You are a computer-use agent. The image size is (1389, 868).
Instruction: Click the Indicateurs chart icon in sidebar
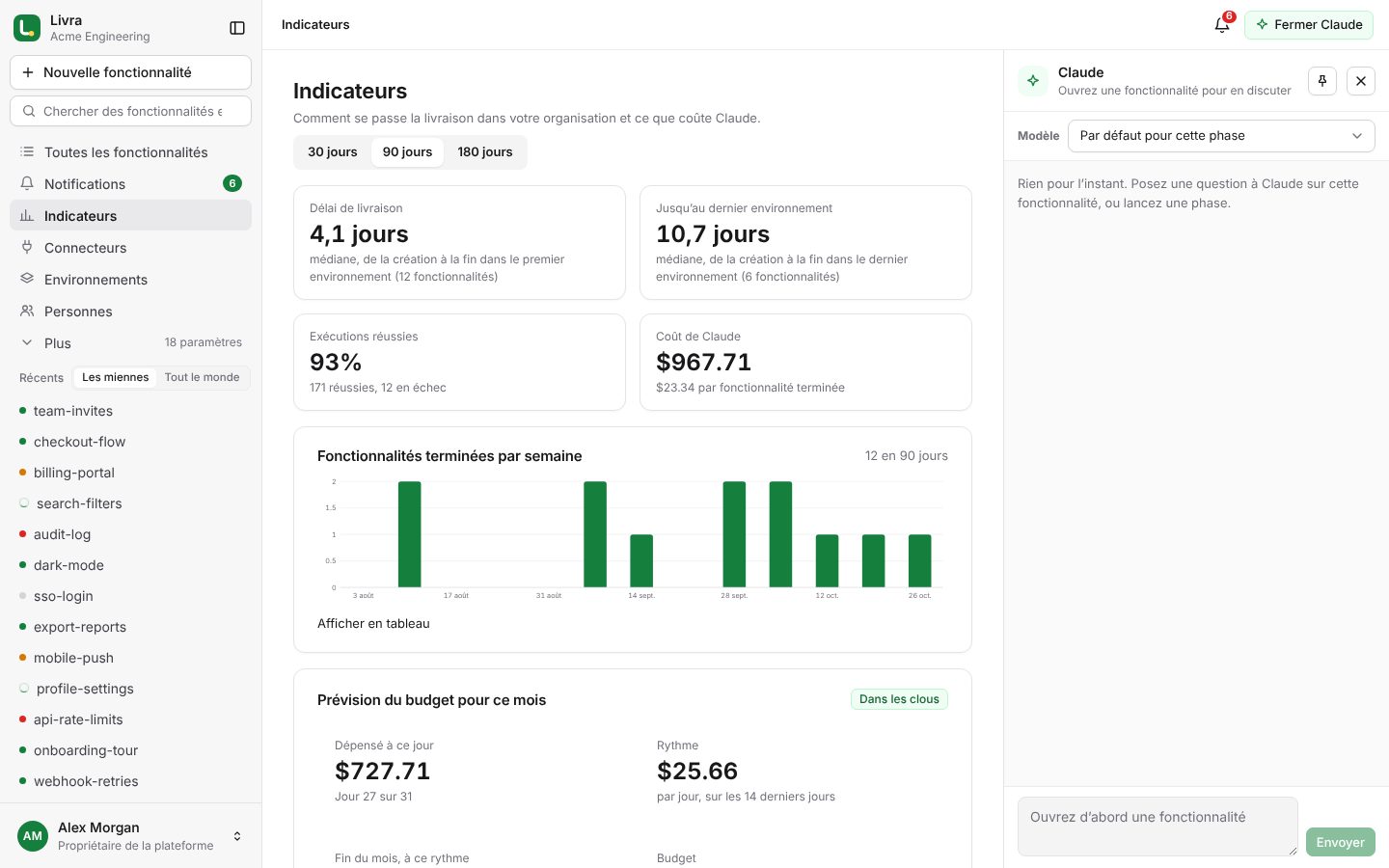pos(27,216)
